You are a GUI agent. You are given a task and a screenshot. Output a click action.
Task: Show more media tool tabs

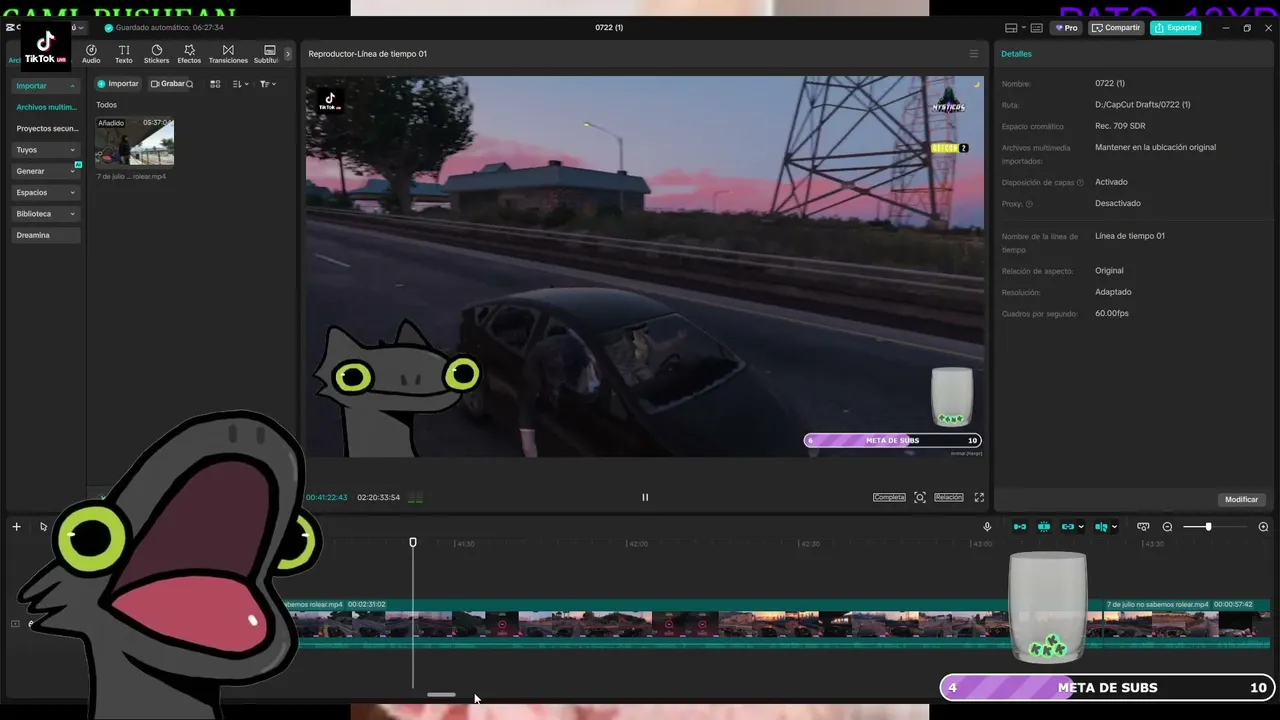288,54
